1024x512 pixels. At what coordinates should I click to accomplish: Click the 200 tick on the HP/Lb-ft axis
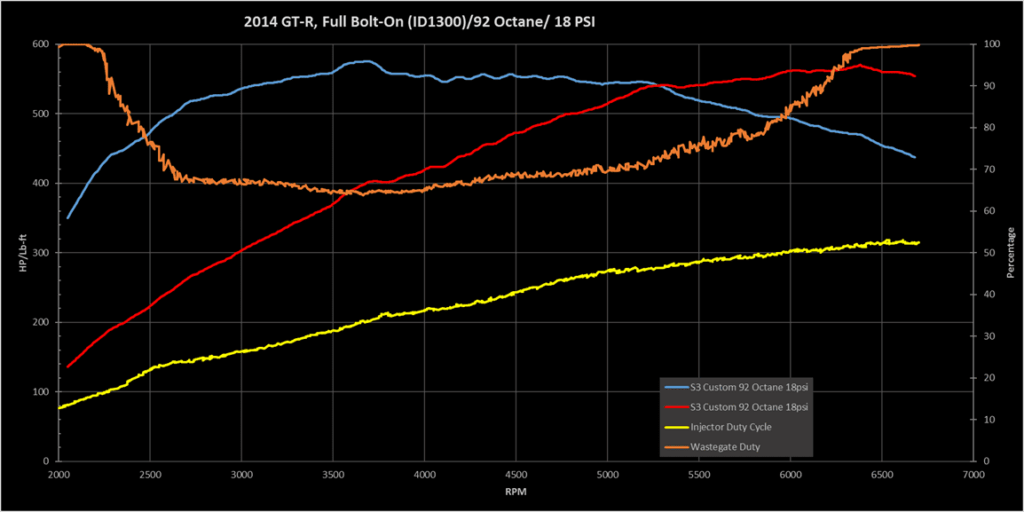tap(42, 323)
